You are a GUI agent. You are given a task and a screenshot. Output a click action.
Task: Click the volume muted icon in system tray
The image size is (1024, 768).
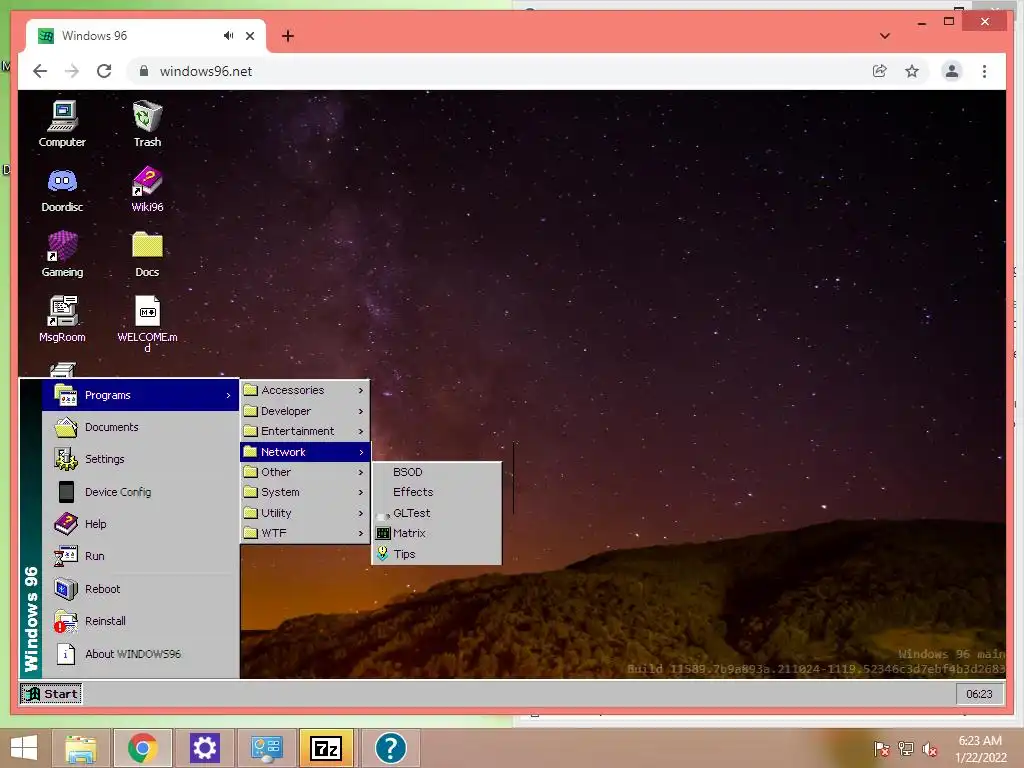[929, 749]
